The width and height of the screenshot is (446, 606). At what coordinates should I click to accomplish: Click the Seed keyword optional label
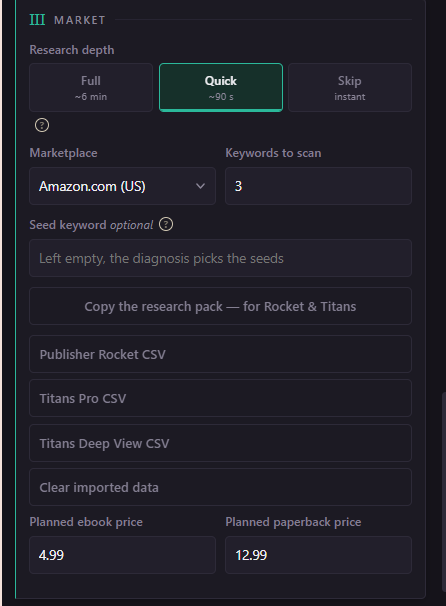click(91, 225)
